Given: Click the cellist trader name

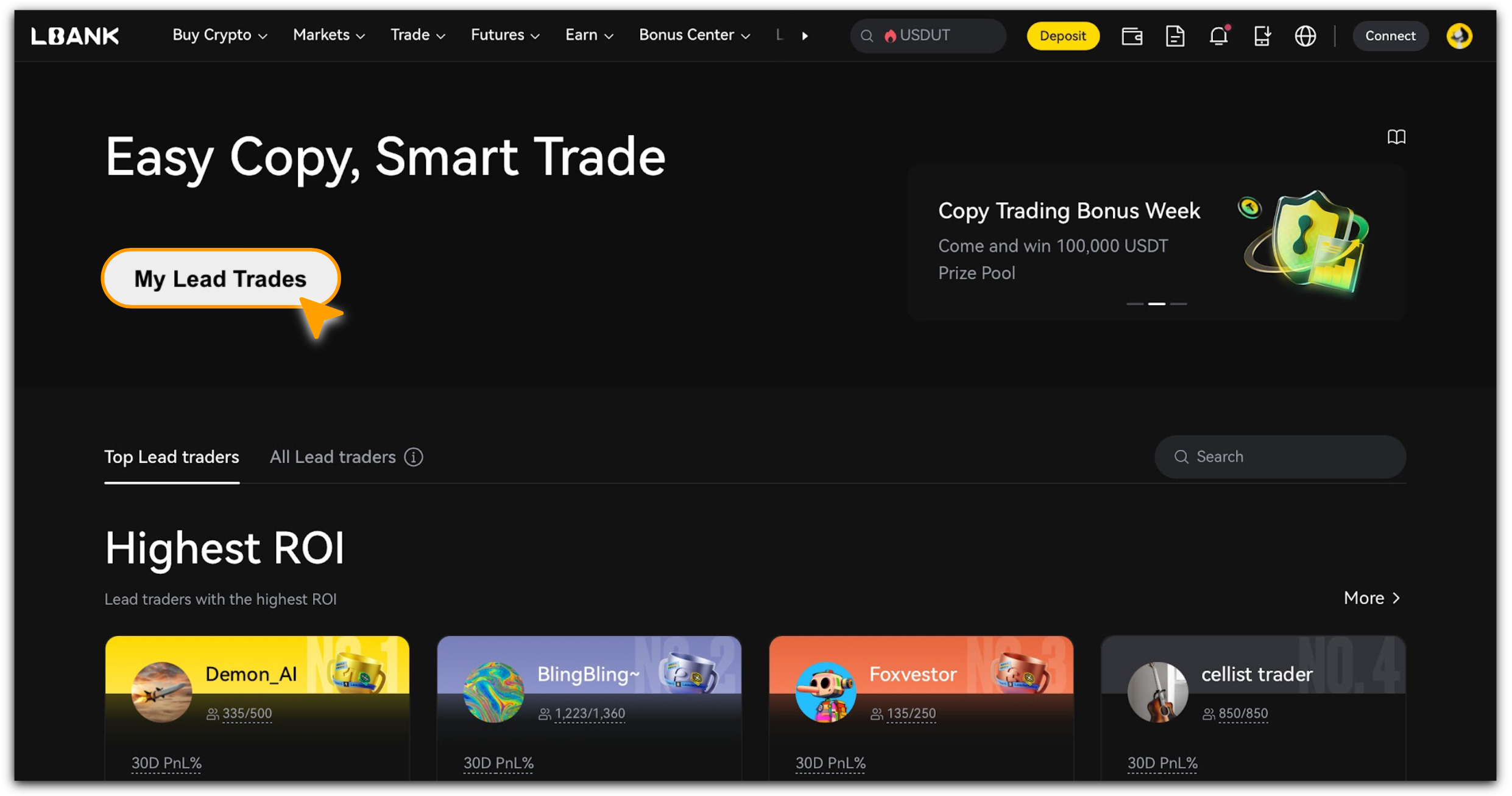Looking at the screenshot, I should point(1257,675).
